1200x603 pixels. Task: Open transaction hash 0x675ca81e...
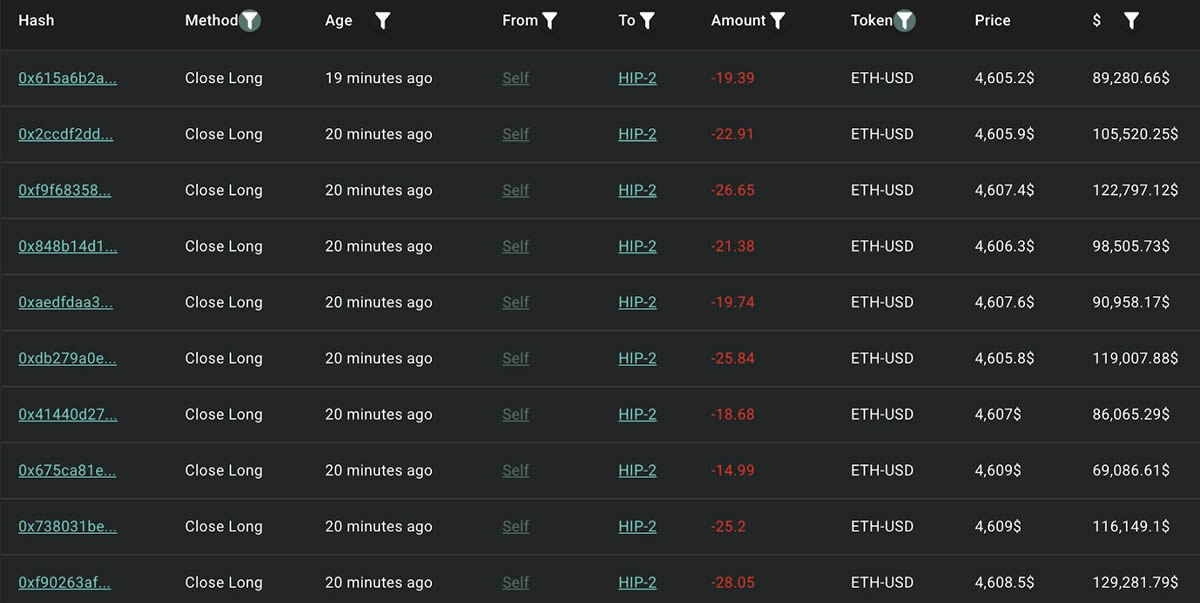tap(68, 470)
